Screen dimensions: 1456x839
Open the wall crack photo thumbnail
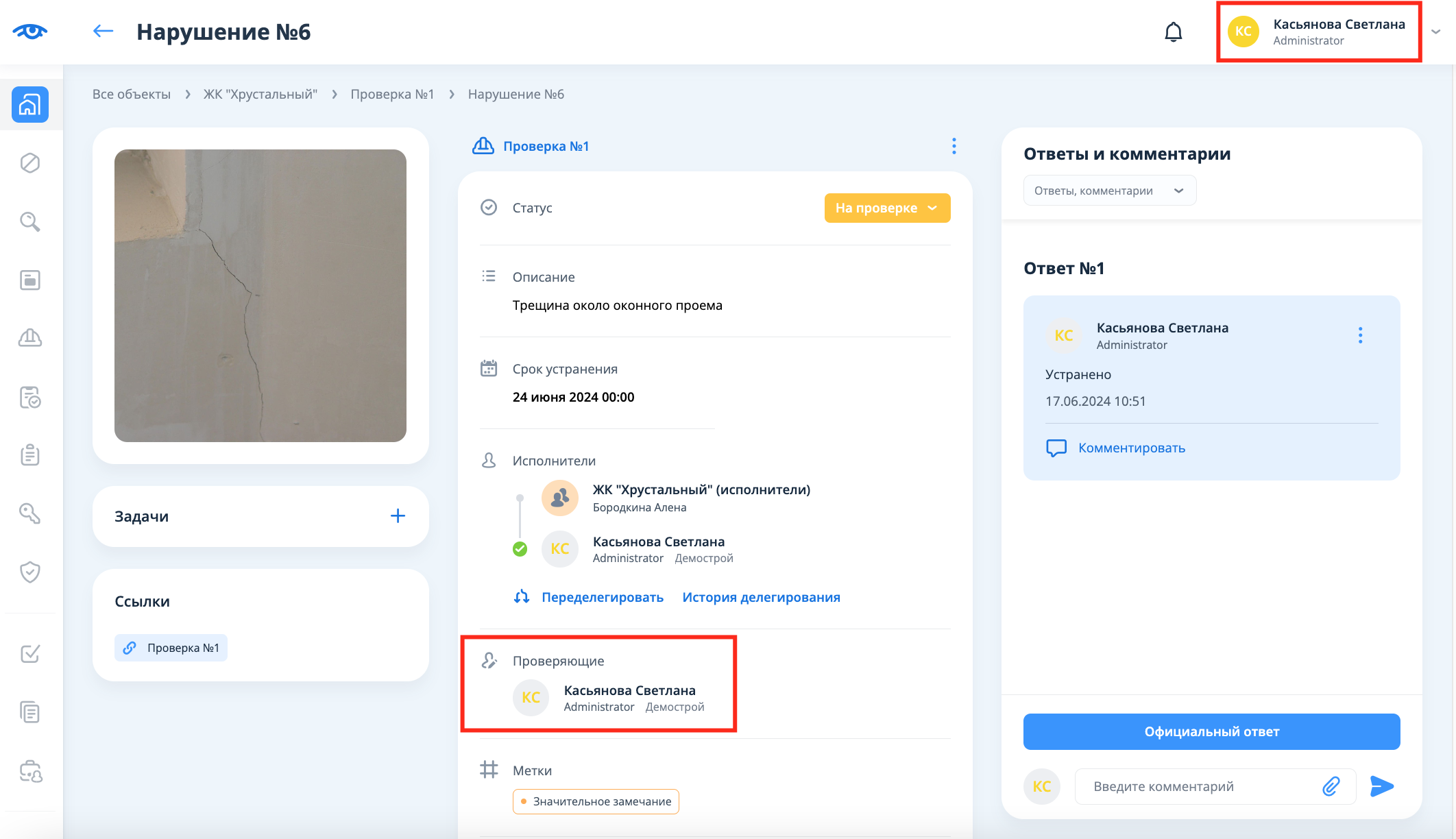coord(260,295)
